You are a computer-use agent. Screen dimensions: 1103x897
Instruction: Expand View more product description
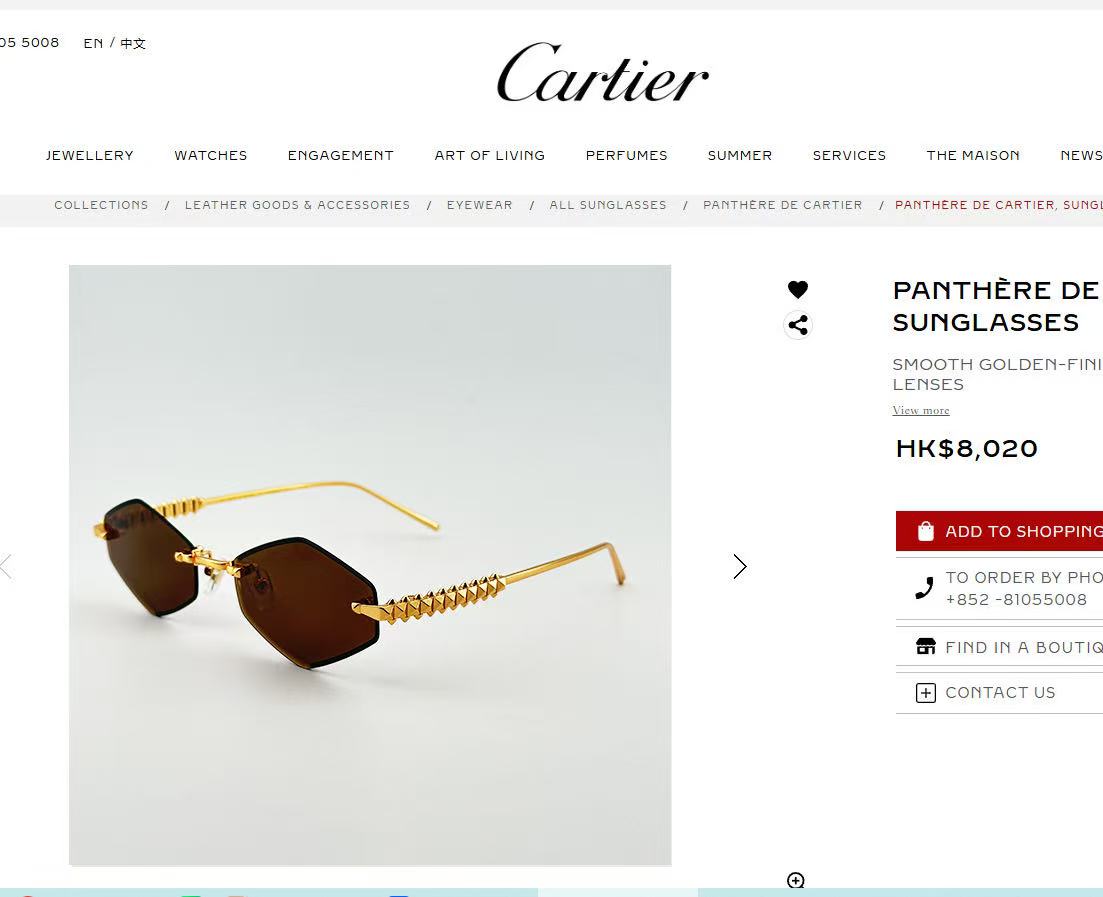click(921, 410)
